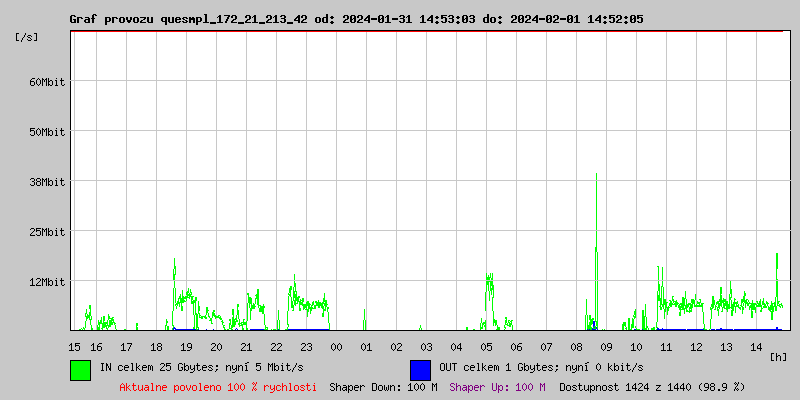Click the purple 'Shaper Up: 100 M' label
Image resolution: width=800 pixels, height=400 pixels.
pyautogui.click(x=497, y=387)
